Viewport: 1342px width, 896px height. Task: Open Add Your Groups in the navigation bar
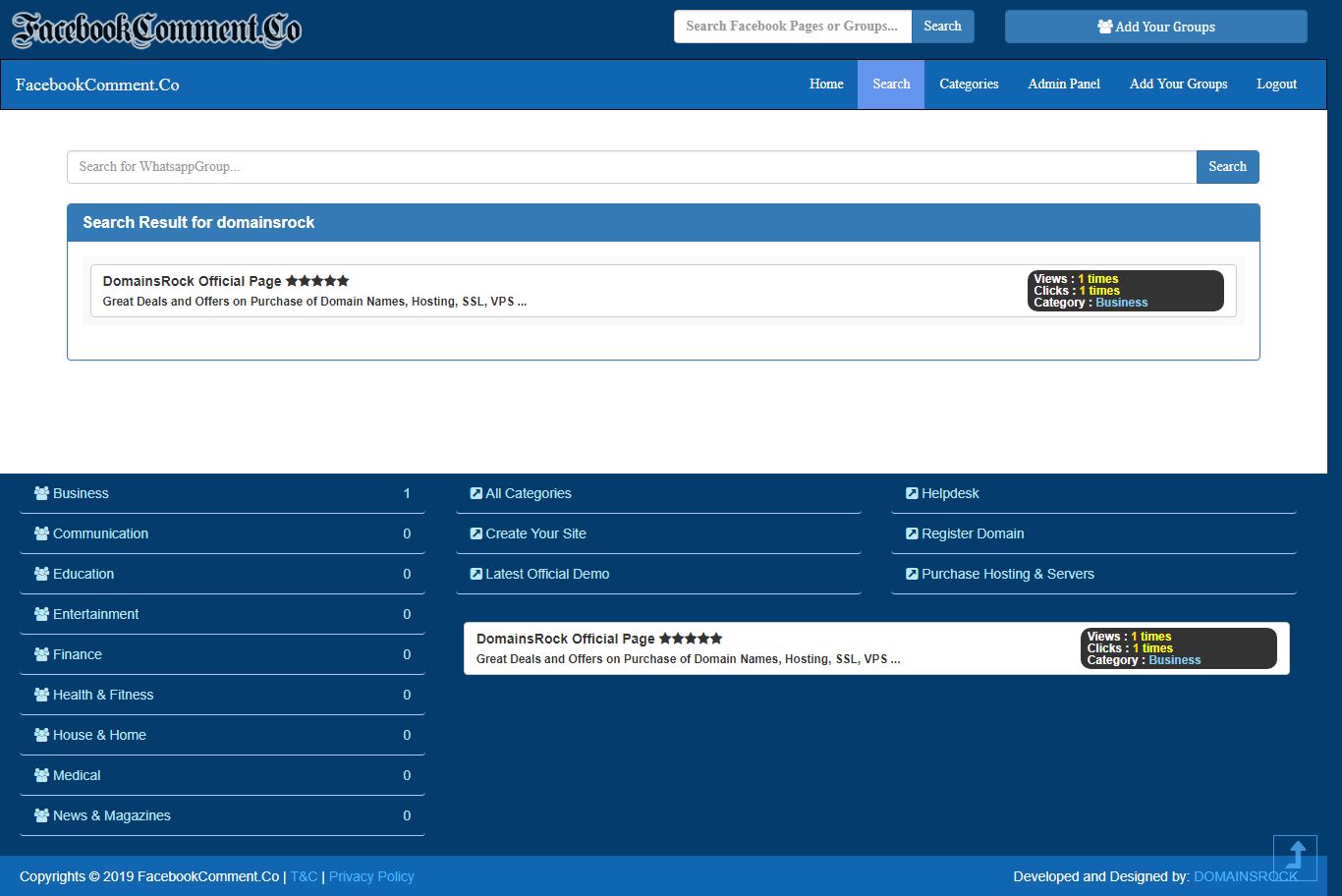pyautogui.click(x=1179, y=84)
